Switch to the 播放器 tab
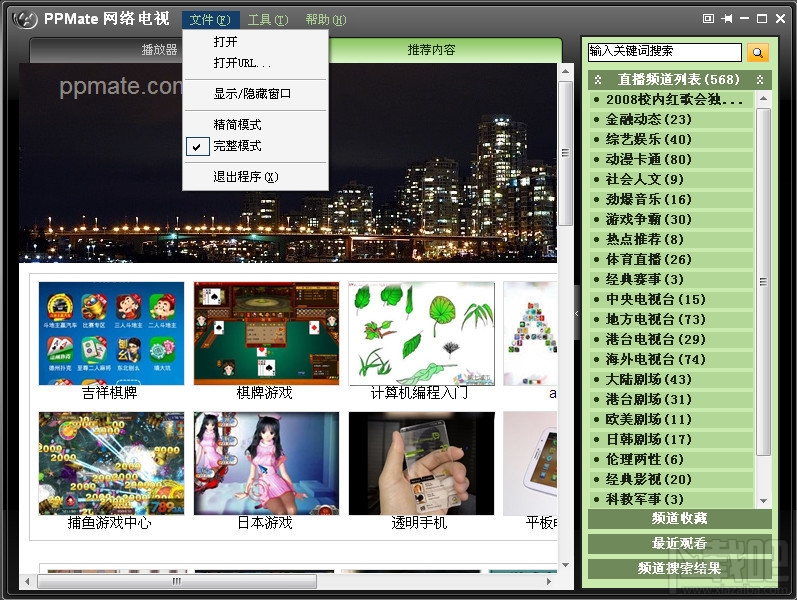797x600 pixels. (x=159, y=50)
